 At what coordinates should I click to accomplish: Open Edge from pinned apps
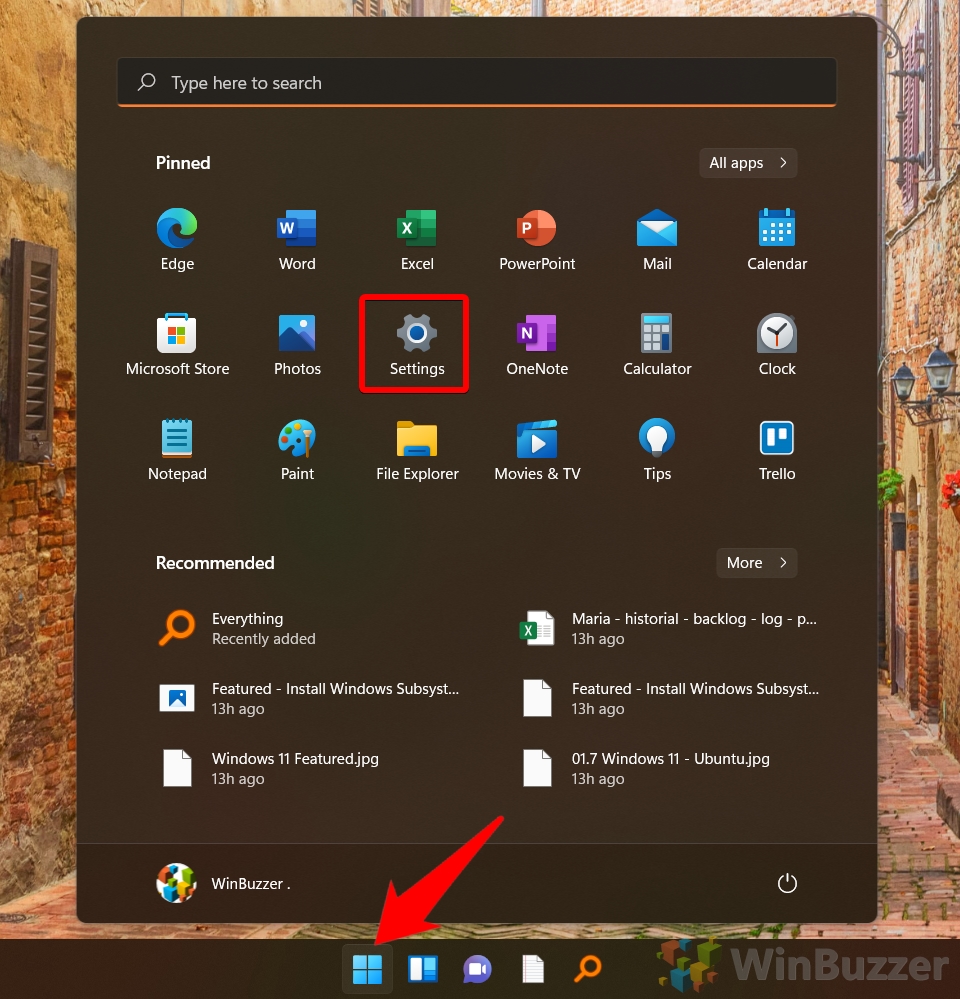(x=177, y=240)
